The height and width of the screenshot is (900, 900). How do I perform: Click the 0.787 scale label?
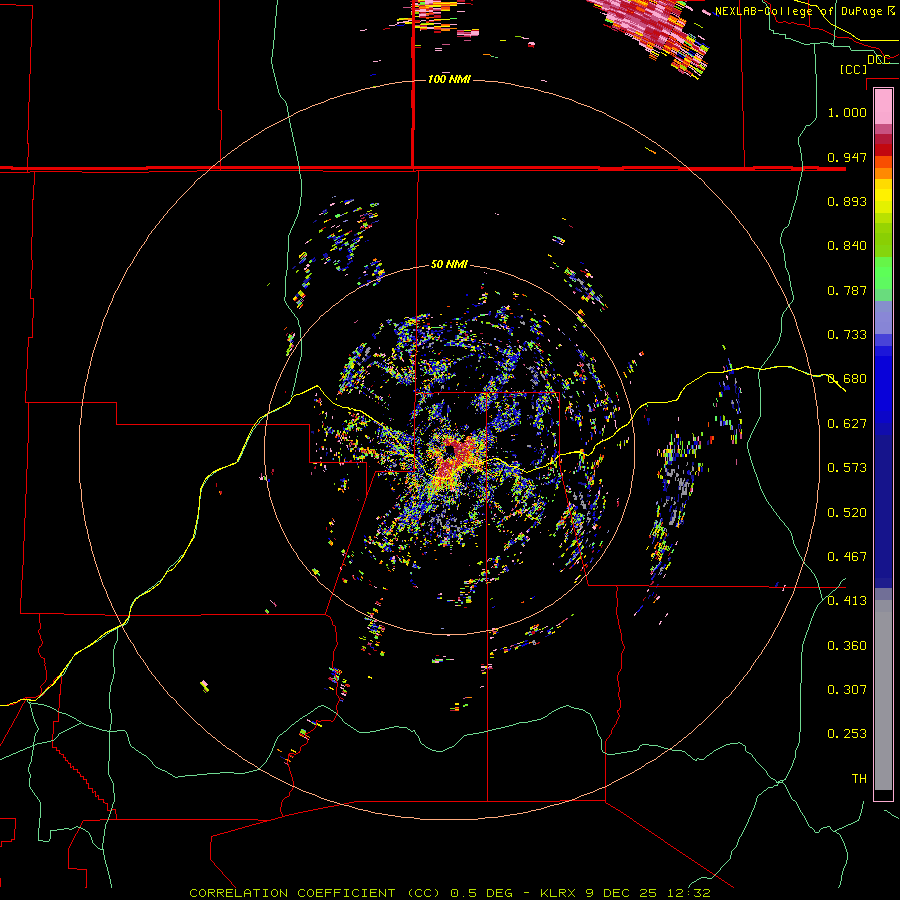pos(847,290)
